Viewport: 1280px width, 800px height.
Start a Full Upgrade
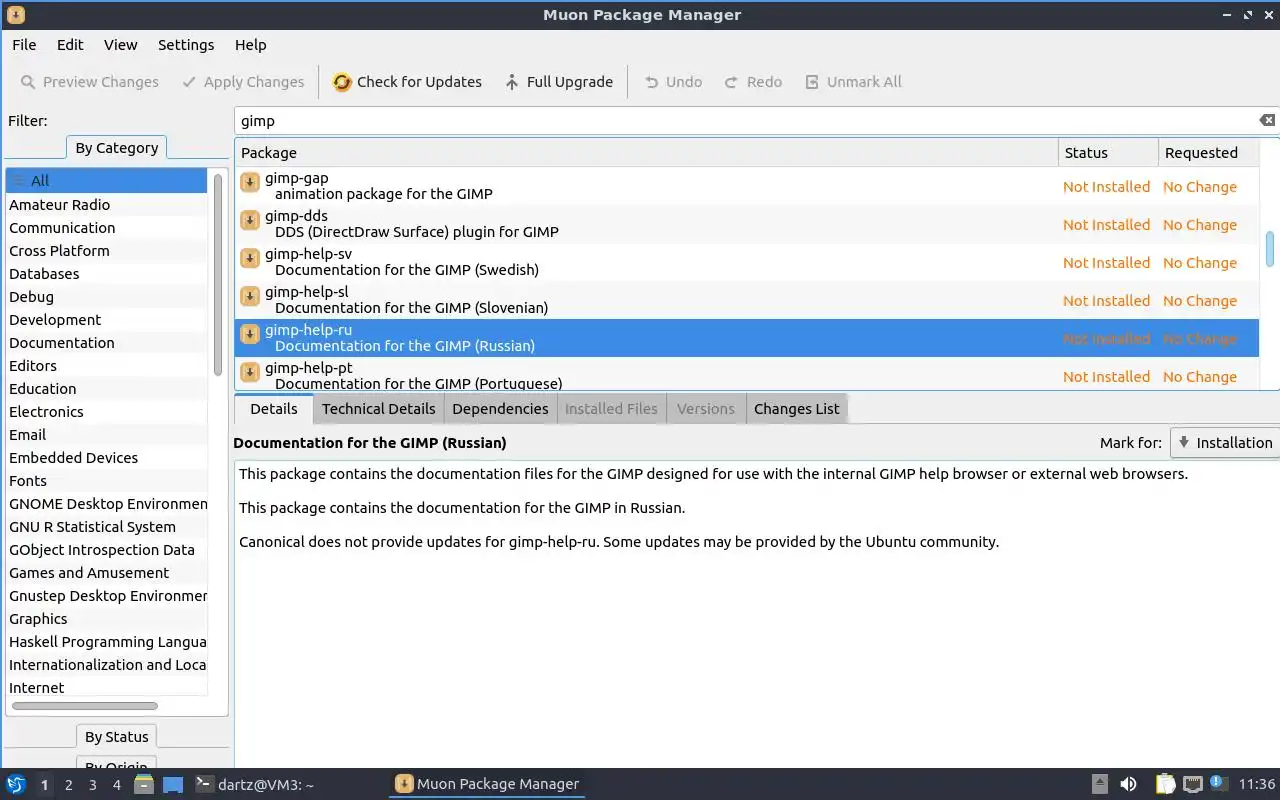[x=558, y=82]
